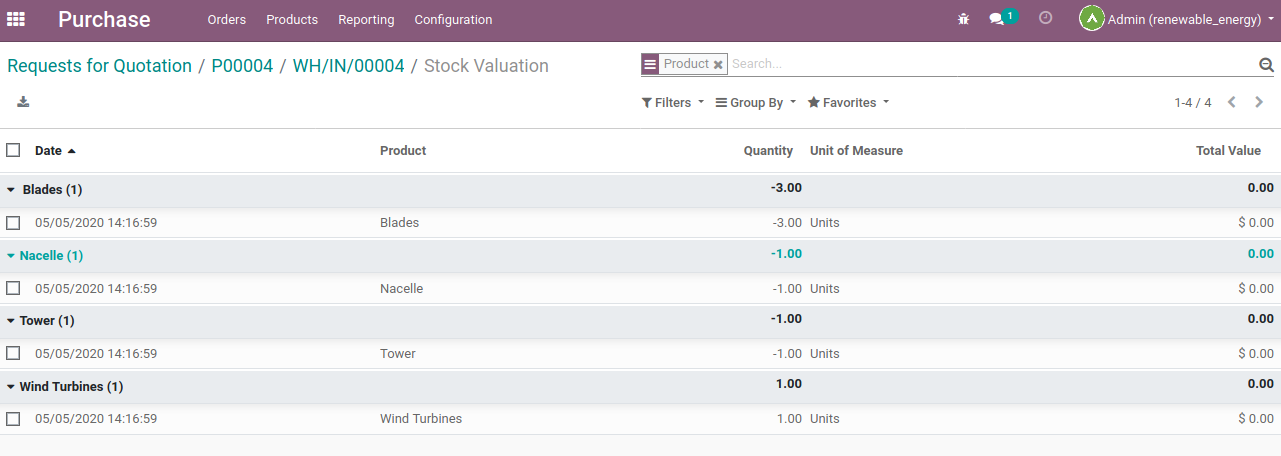Click the Units cell in Nacelle row

click(x=825, y=289)
